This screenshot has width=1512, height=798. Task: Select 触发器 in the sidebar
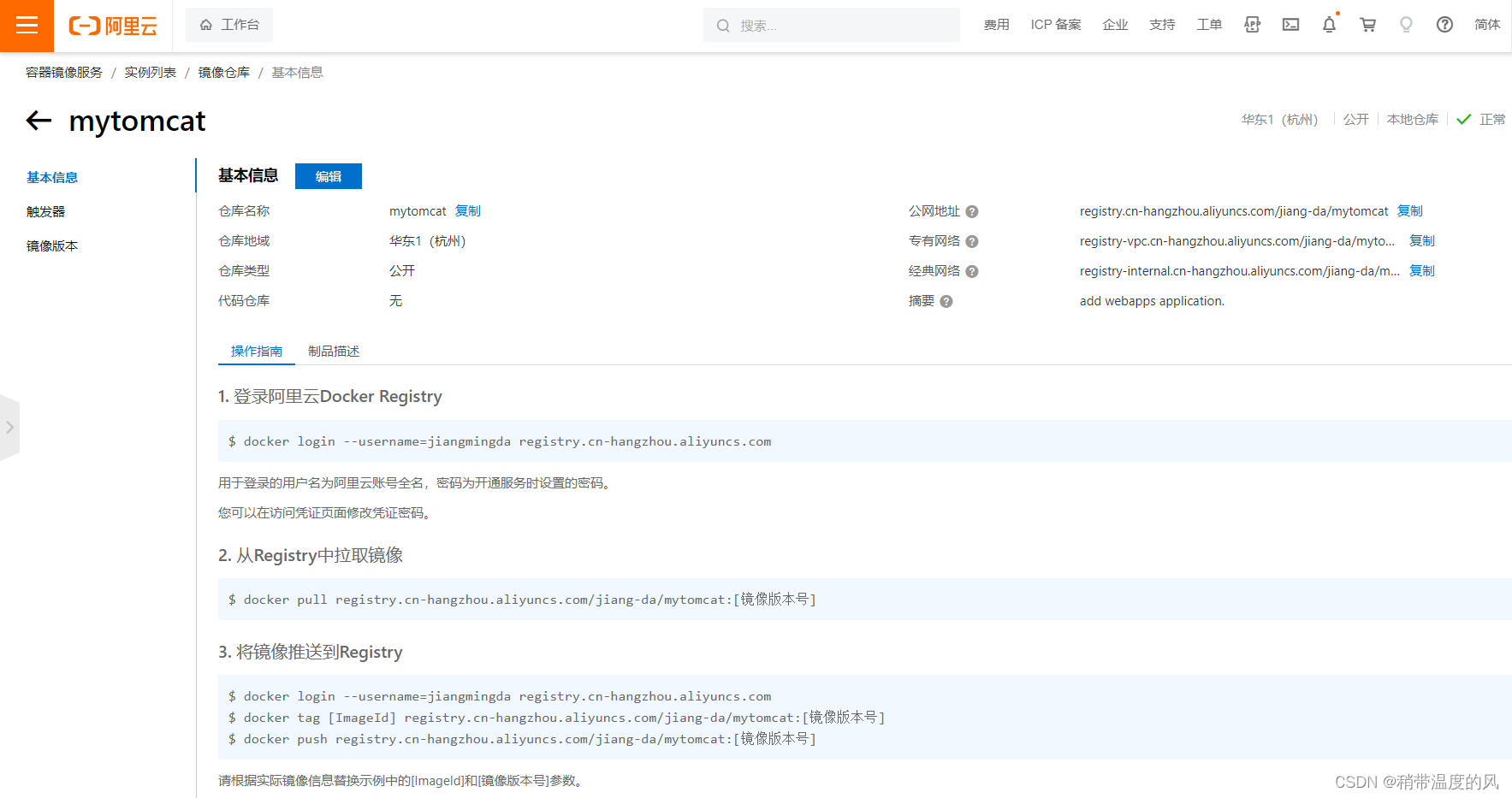click(46, 211)
